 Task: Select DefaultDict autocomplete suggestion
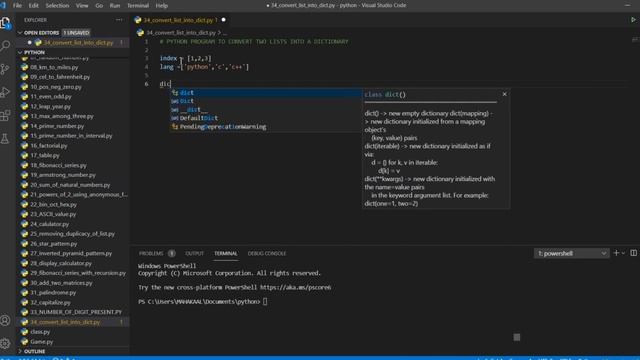coord(265,118)
